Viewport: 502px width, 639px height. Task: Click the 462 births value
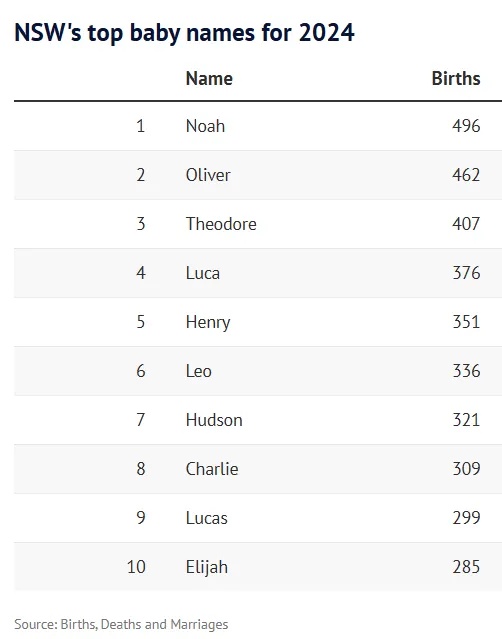tap(466, 175)
